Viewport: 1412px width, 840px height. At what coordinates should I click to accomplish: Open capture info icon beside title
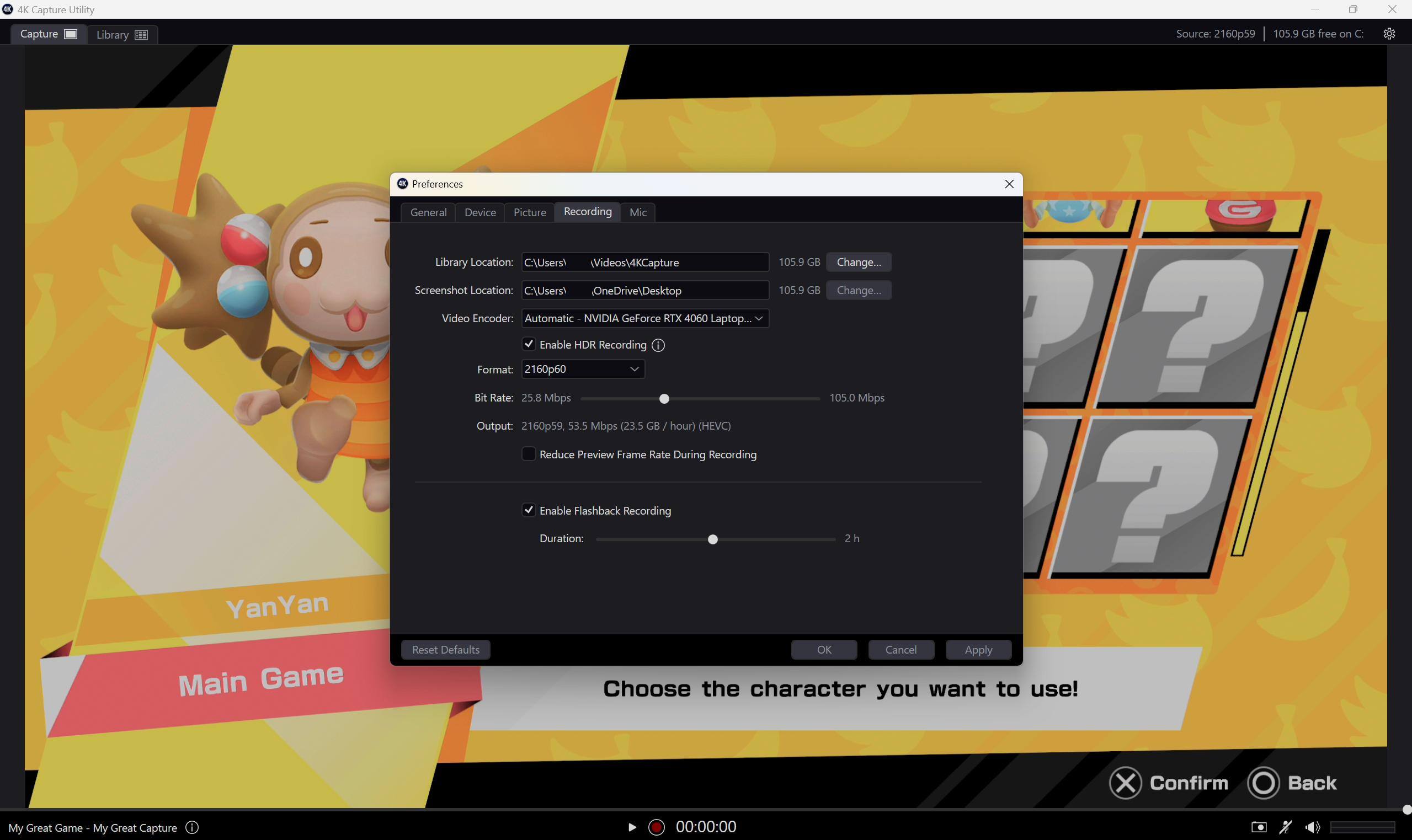pos(192,827)
